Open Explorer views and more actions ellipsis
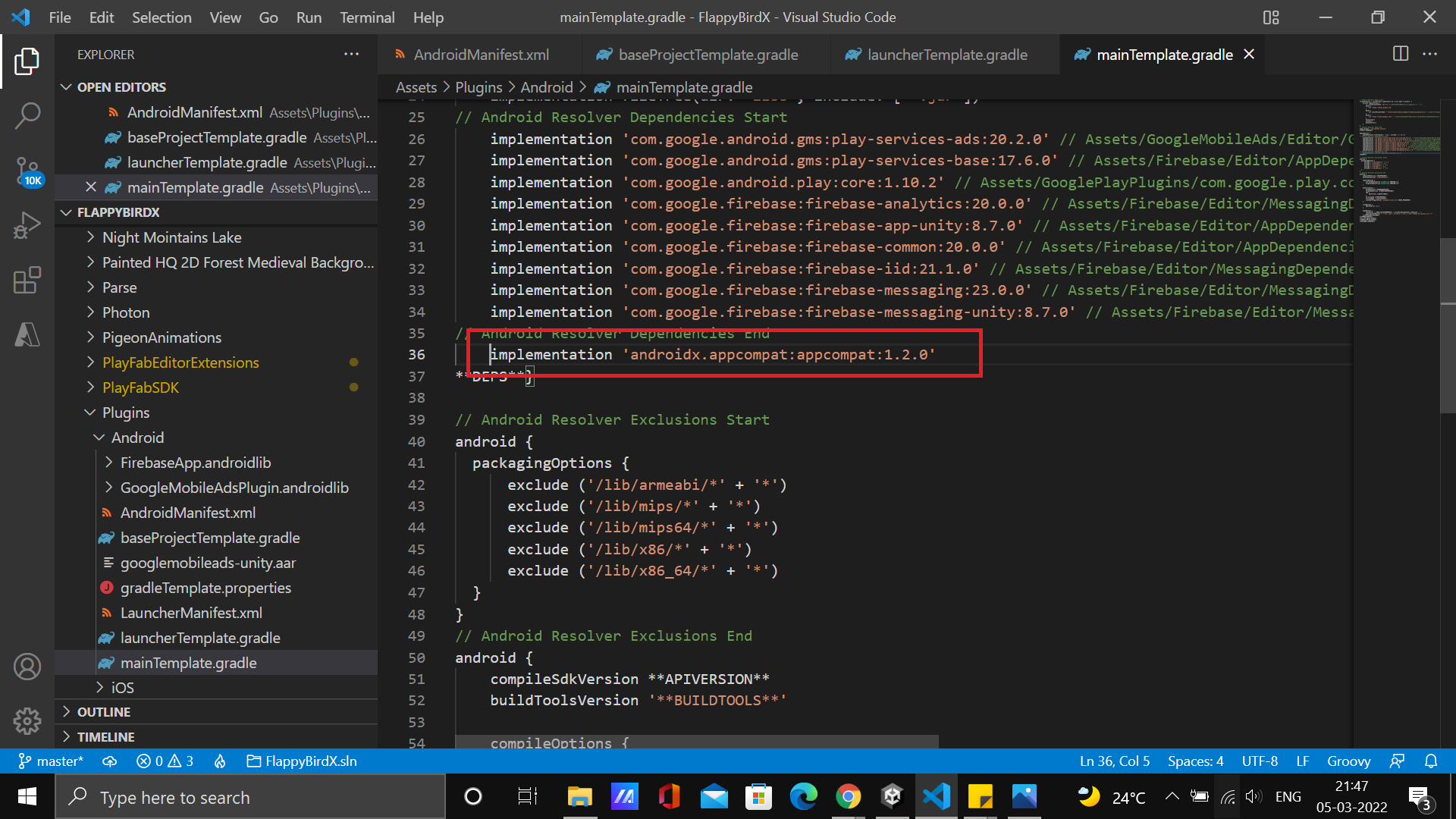Screen dimensions: 1456x819 point(351,55)
